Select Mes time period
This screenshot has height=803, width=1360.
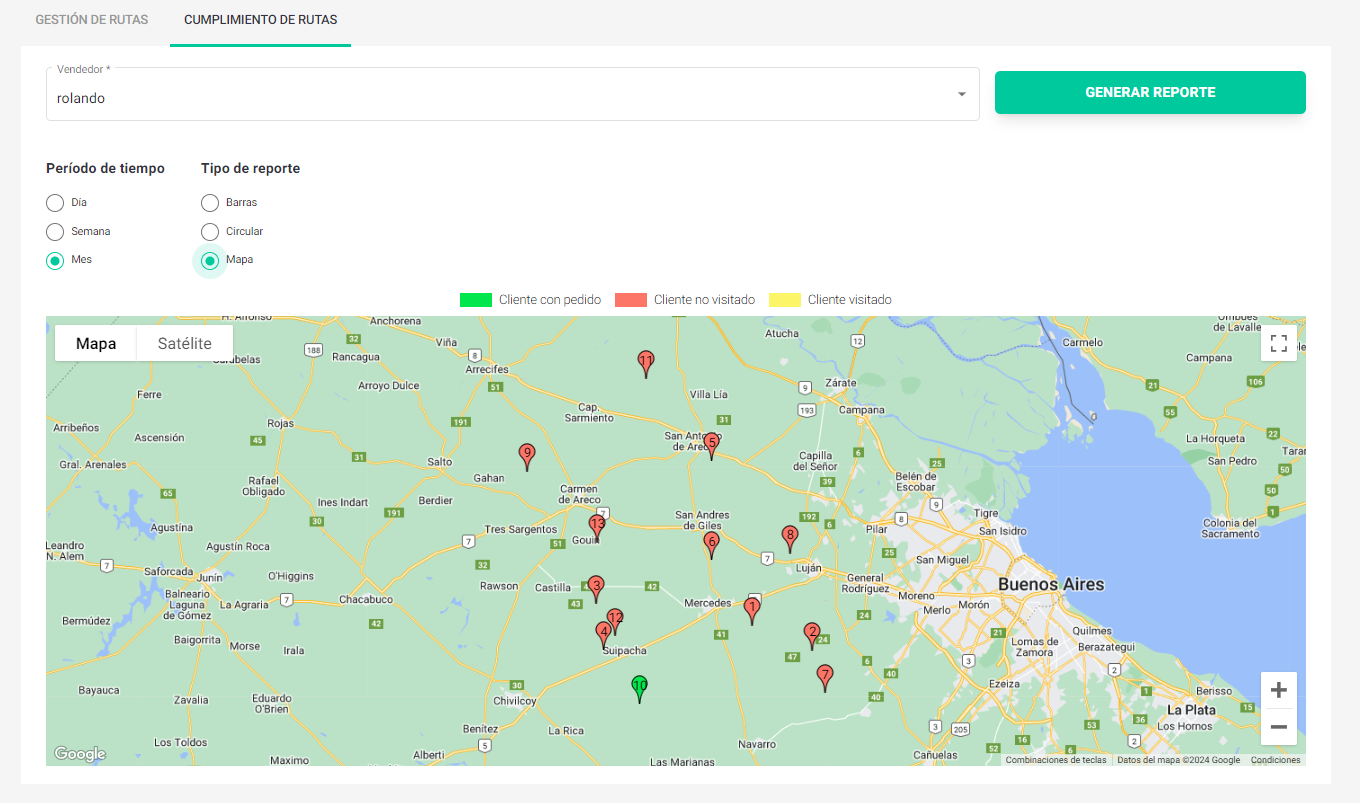pos(55,260)
